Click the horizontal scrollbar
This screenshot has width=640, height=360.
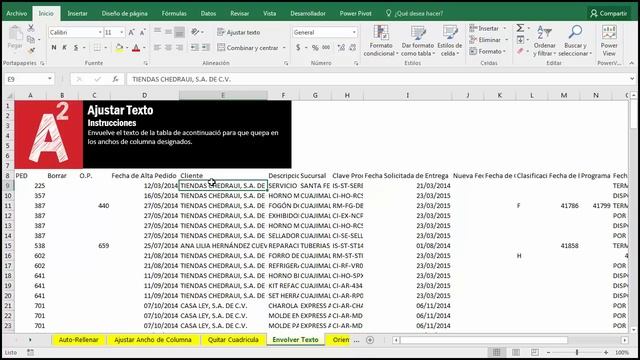[484, 340]
